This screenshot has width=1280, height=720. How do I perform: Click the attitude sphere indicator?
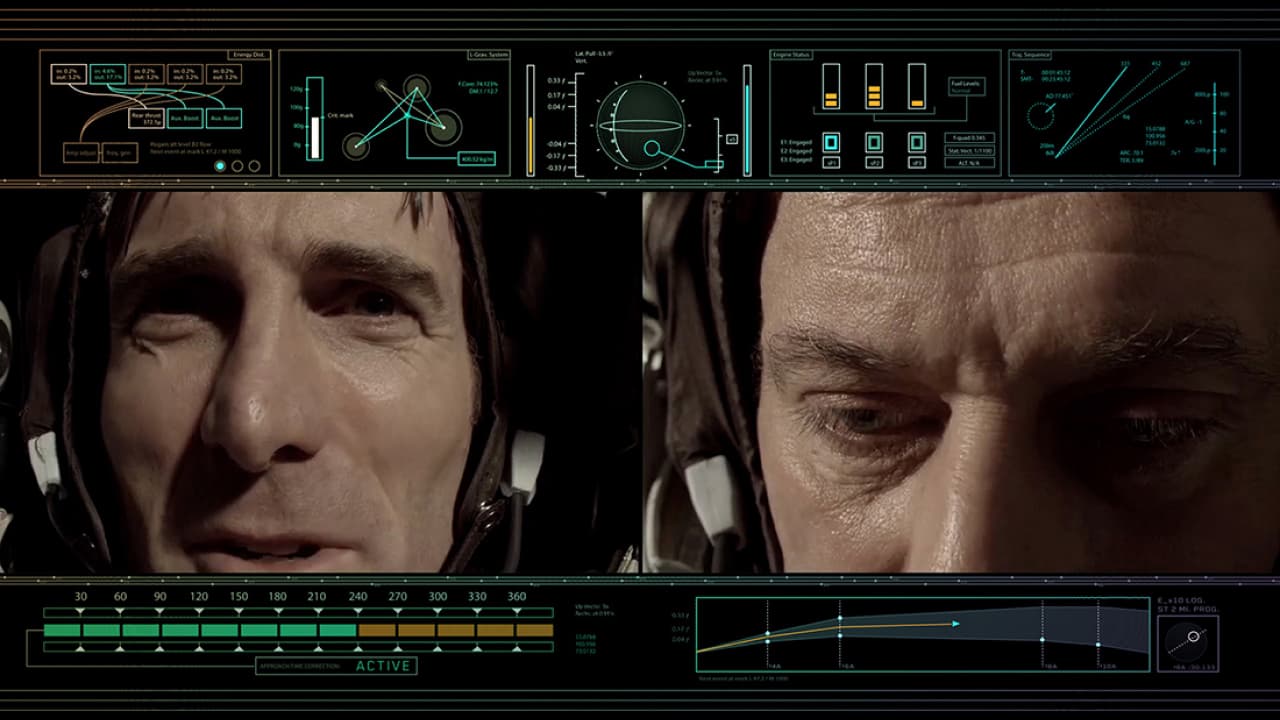639,124
